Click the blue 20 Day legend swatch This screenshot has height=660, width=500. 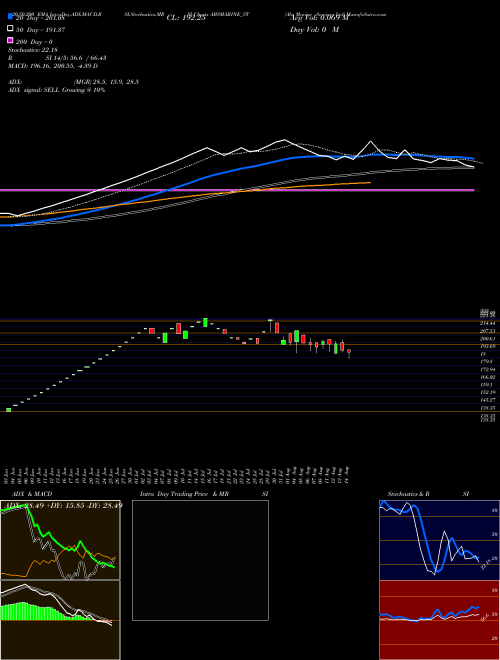pos(10,17)
